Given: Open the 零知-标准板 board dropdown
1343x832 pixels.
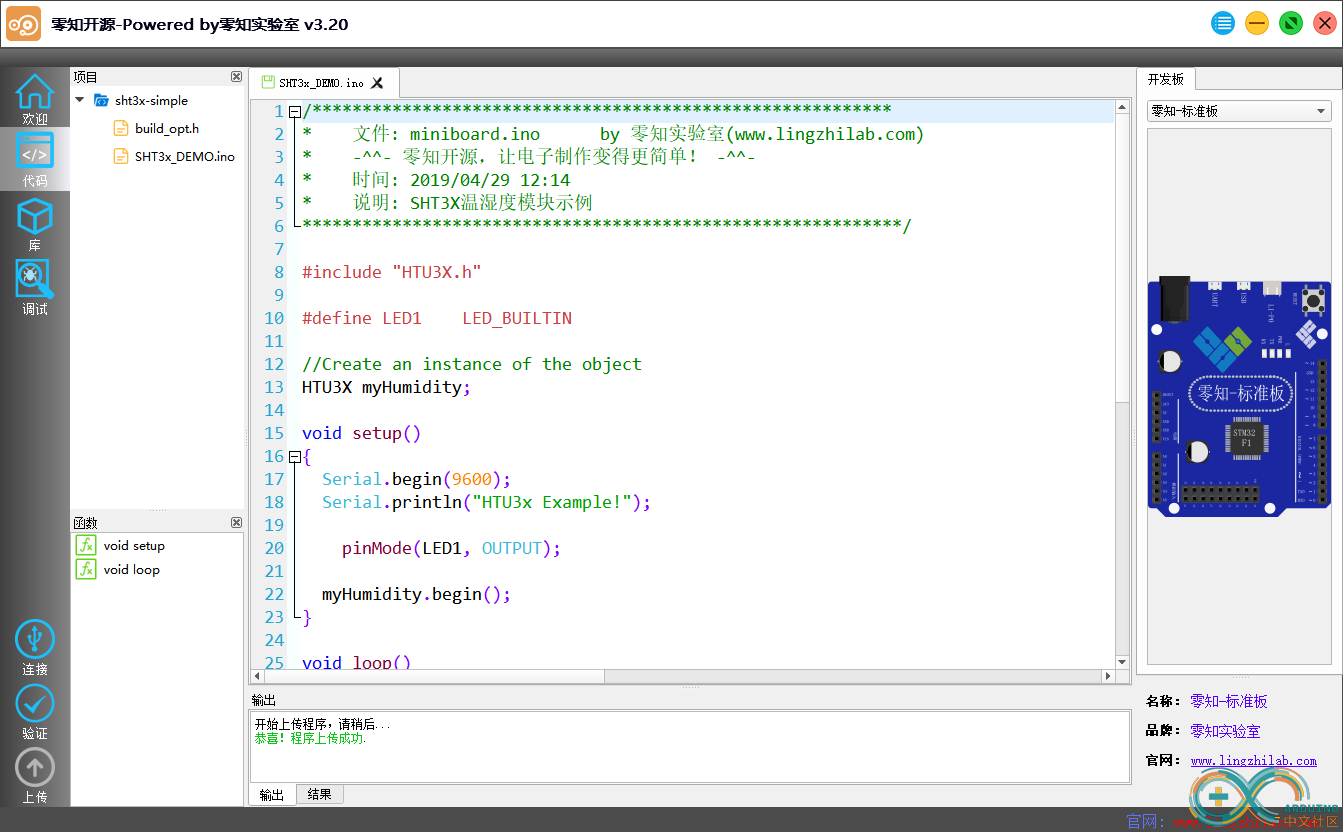Looking at the screenshot, I should (1239, 111).
